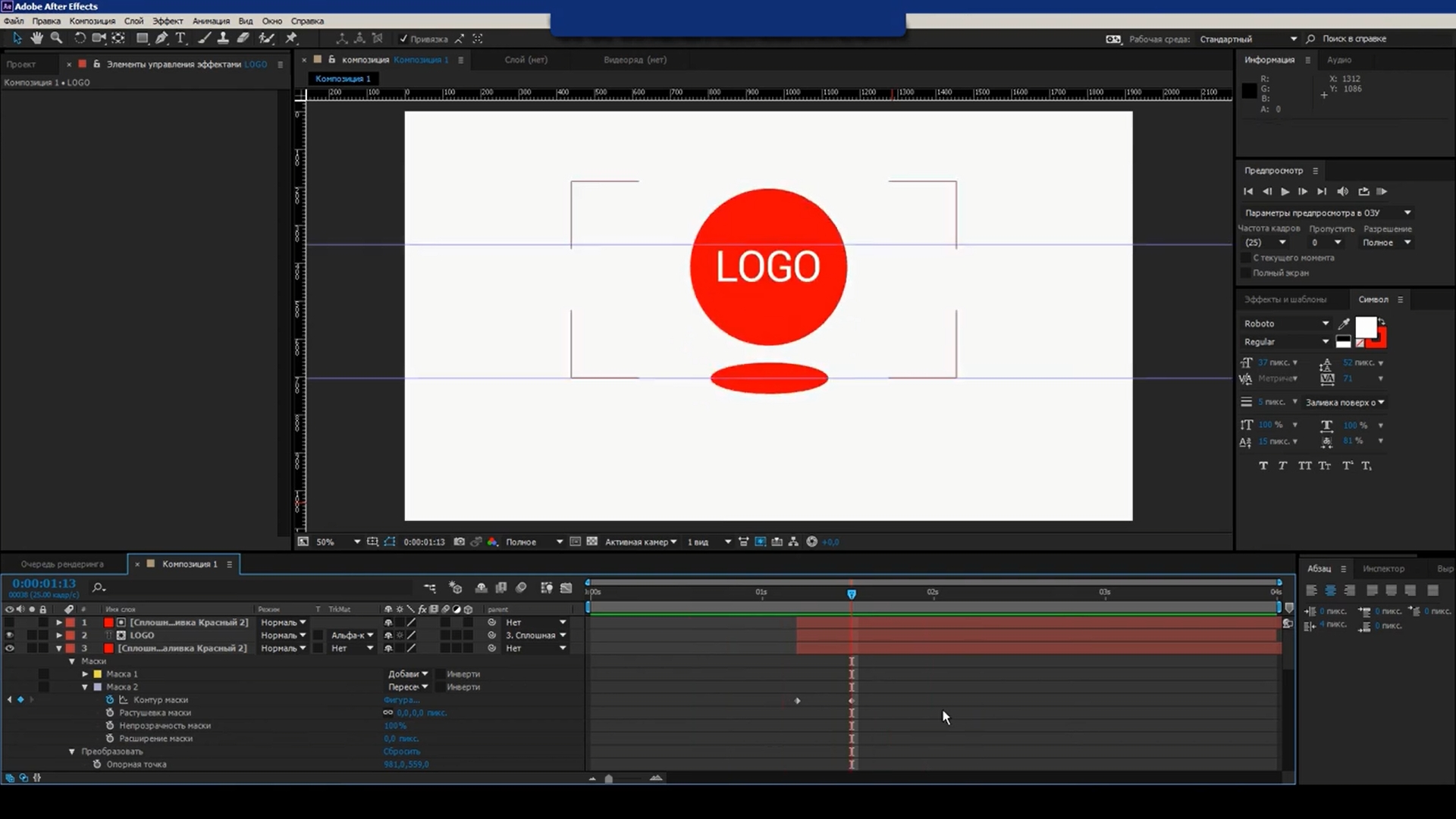Hide the LOGO layer via eye icon
This screenshot has width=1456, height=819.
click(10, 635)
